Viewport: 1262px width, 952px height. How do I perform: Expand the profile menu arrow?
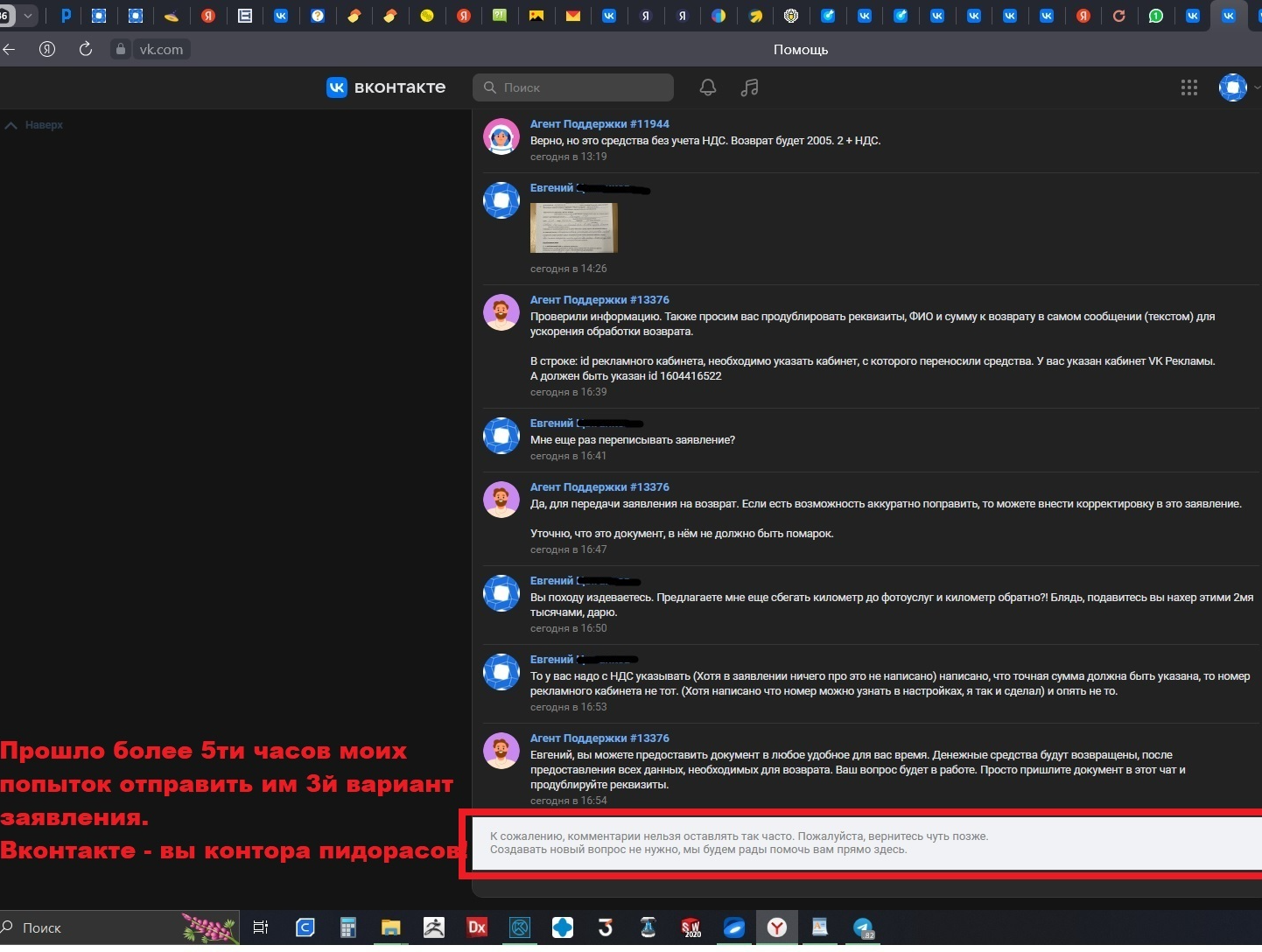1257,87
